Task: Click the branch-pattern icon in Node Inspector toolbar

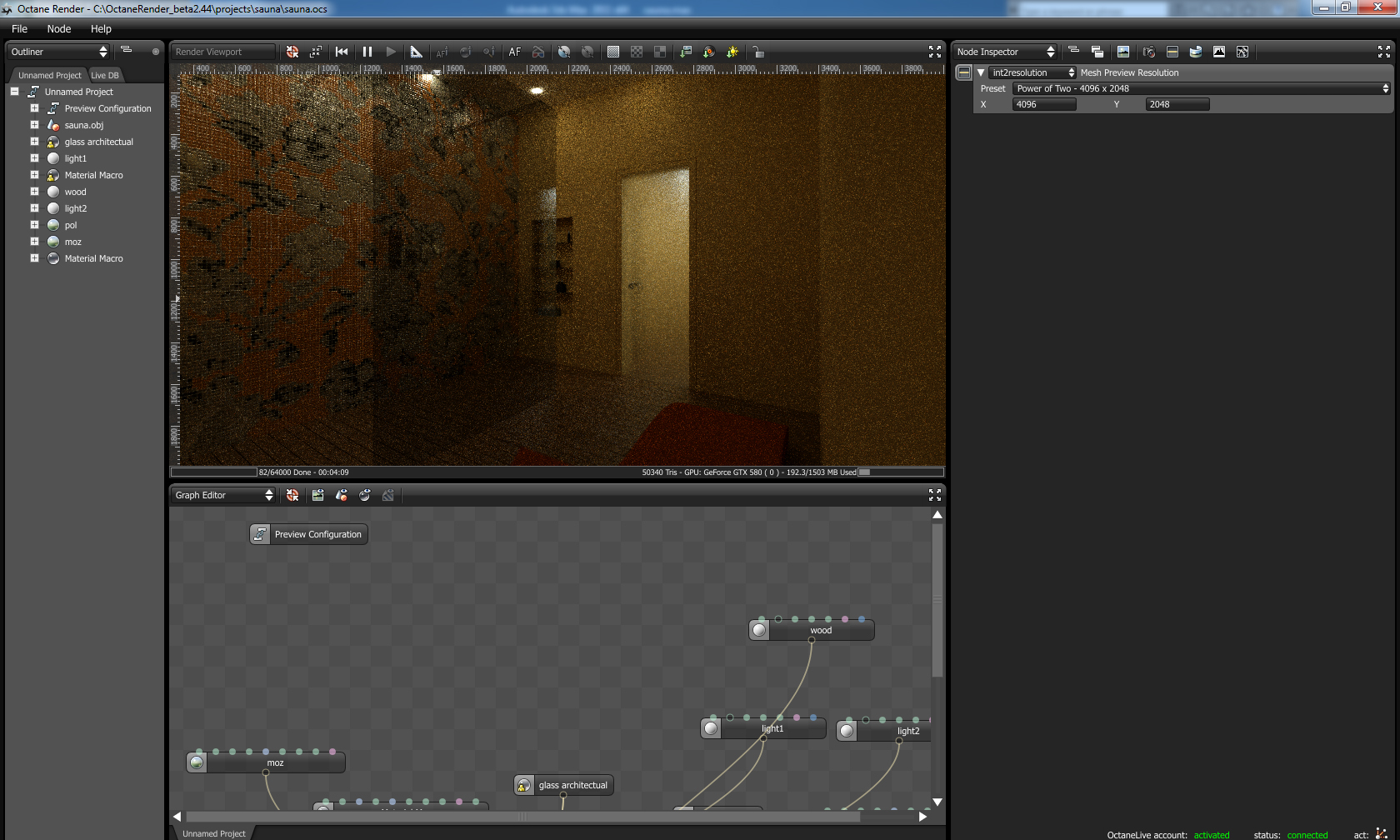Action: pyautogui.click(x=1242, y=52)
